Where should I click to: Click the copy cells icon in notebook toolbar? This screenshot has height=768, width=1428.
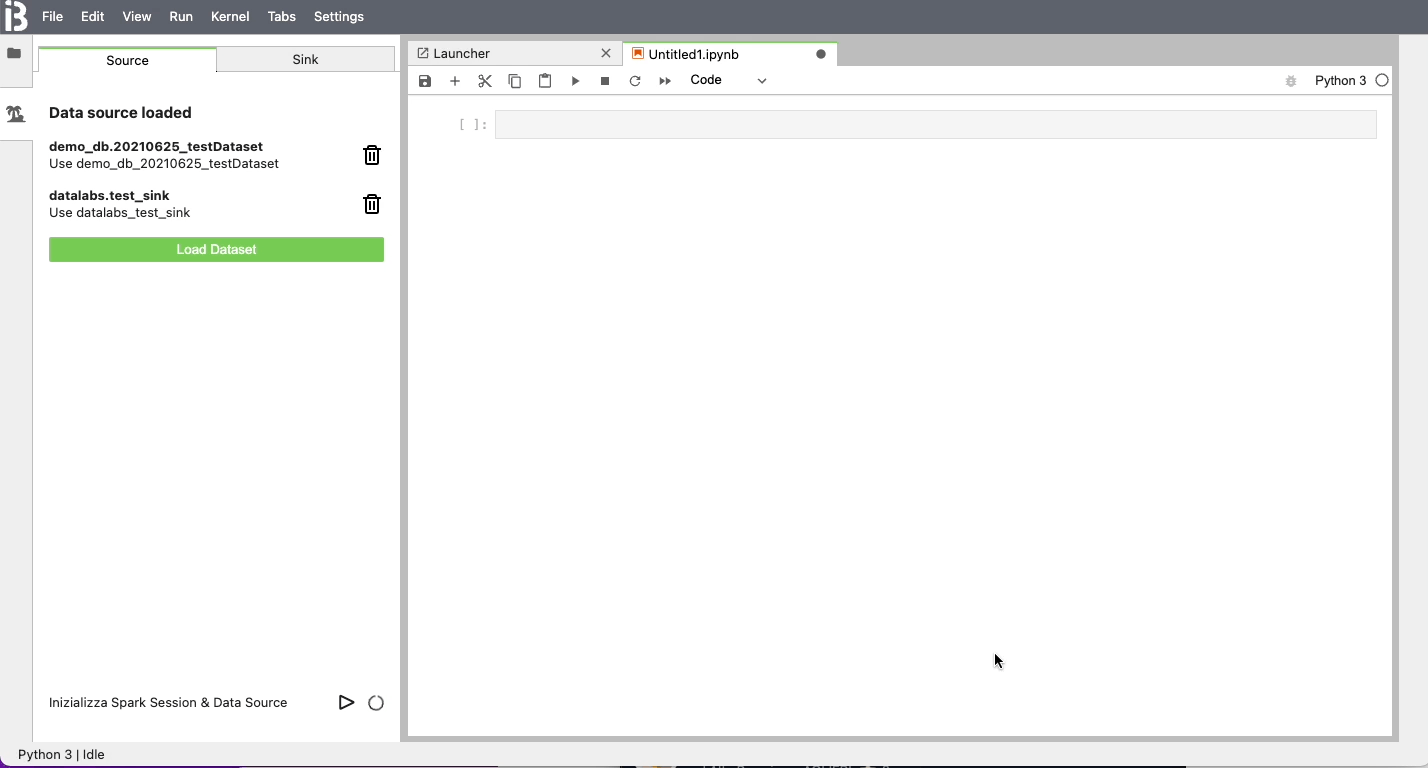515,81
